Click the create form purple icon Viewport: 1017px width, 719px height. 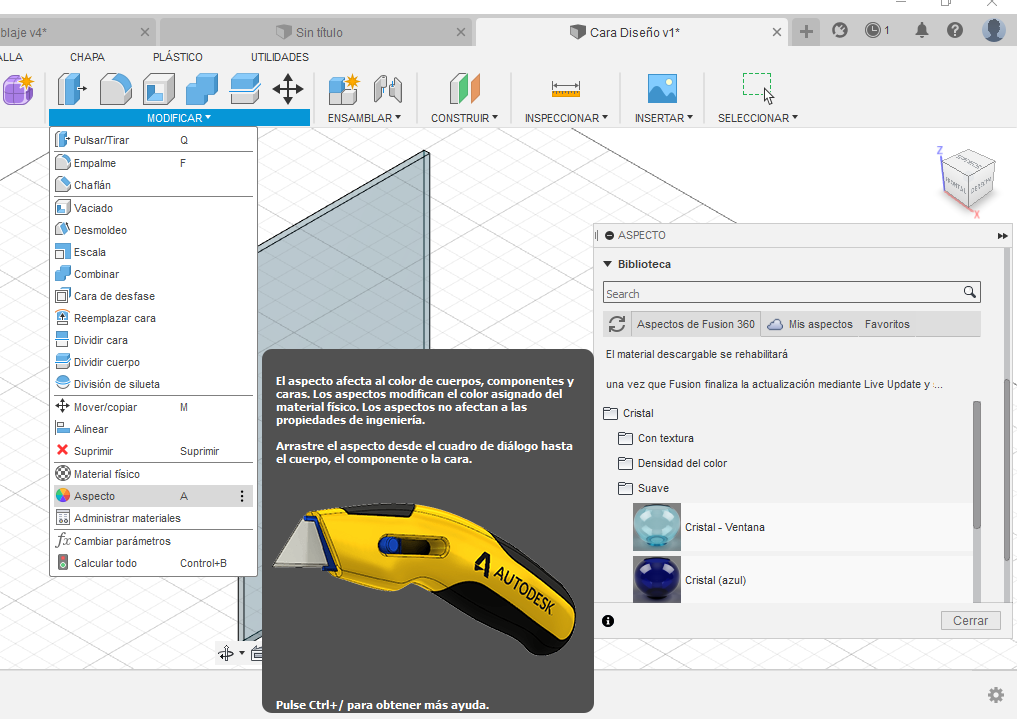pos(18,89)
